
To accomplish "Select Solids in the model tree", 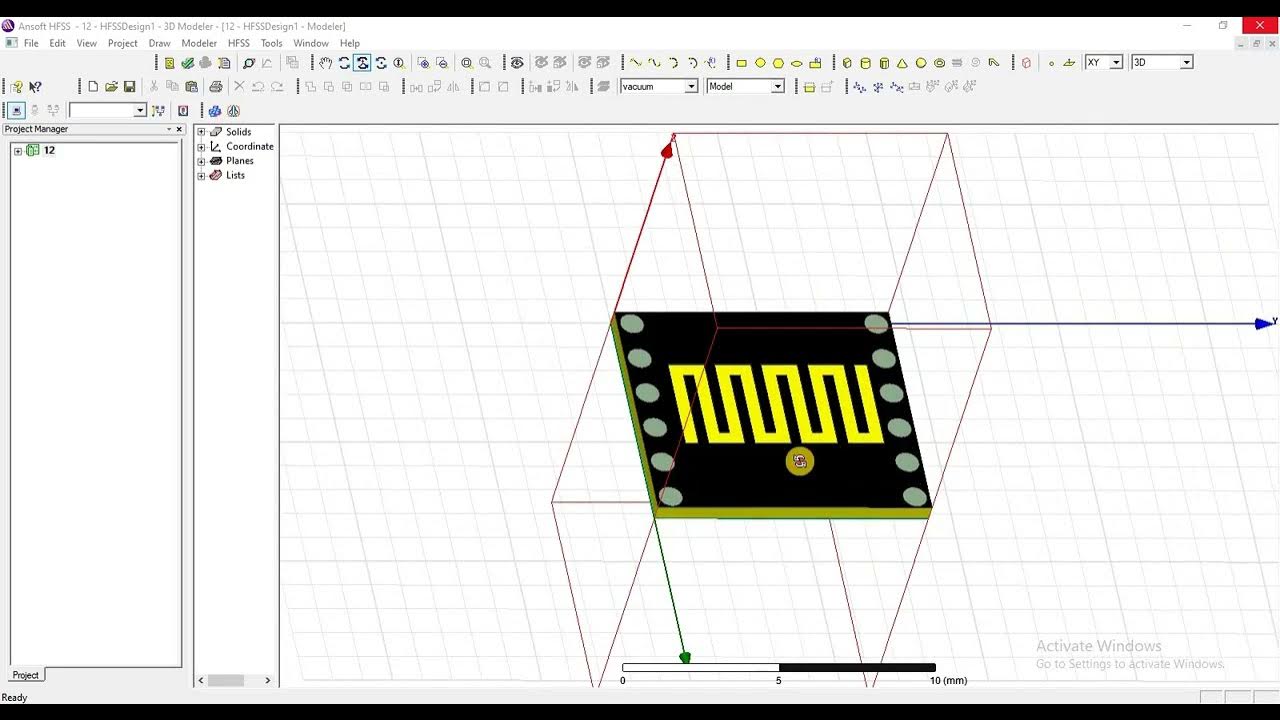I will pyautogui.click(x=238, y=132).
